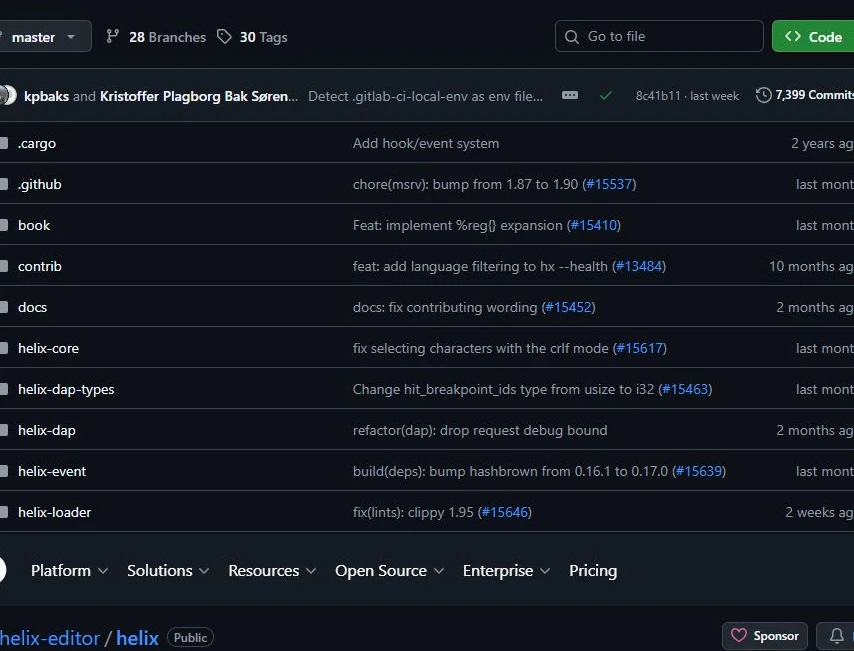
Task: Open the helix-core folder
Action: tap(48, 348)
